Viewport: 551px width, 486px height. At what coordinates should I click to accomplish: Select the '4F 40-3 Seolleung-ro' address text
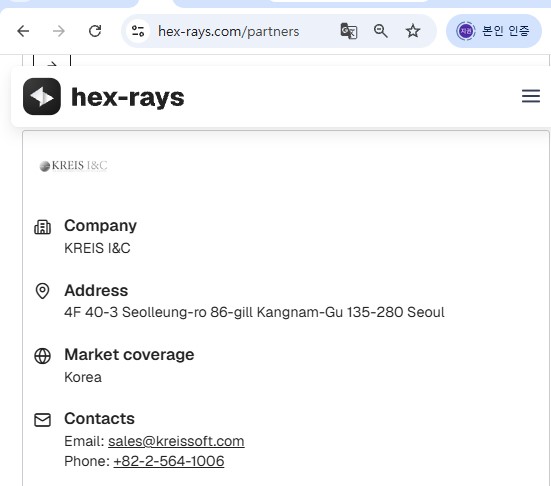(254, 312)
